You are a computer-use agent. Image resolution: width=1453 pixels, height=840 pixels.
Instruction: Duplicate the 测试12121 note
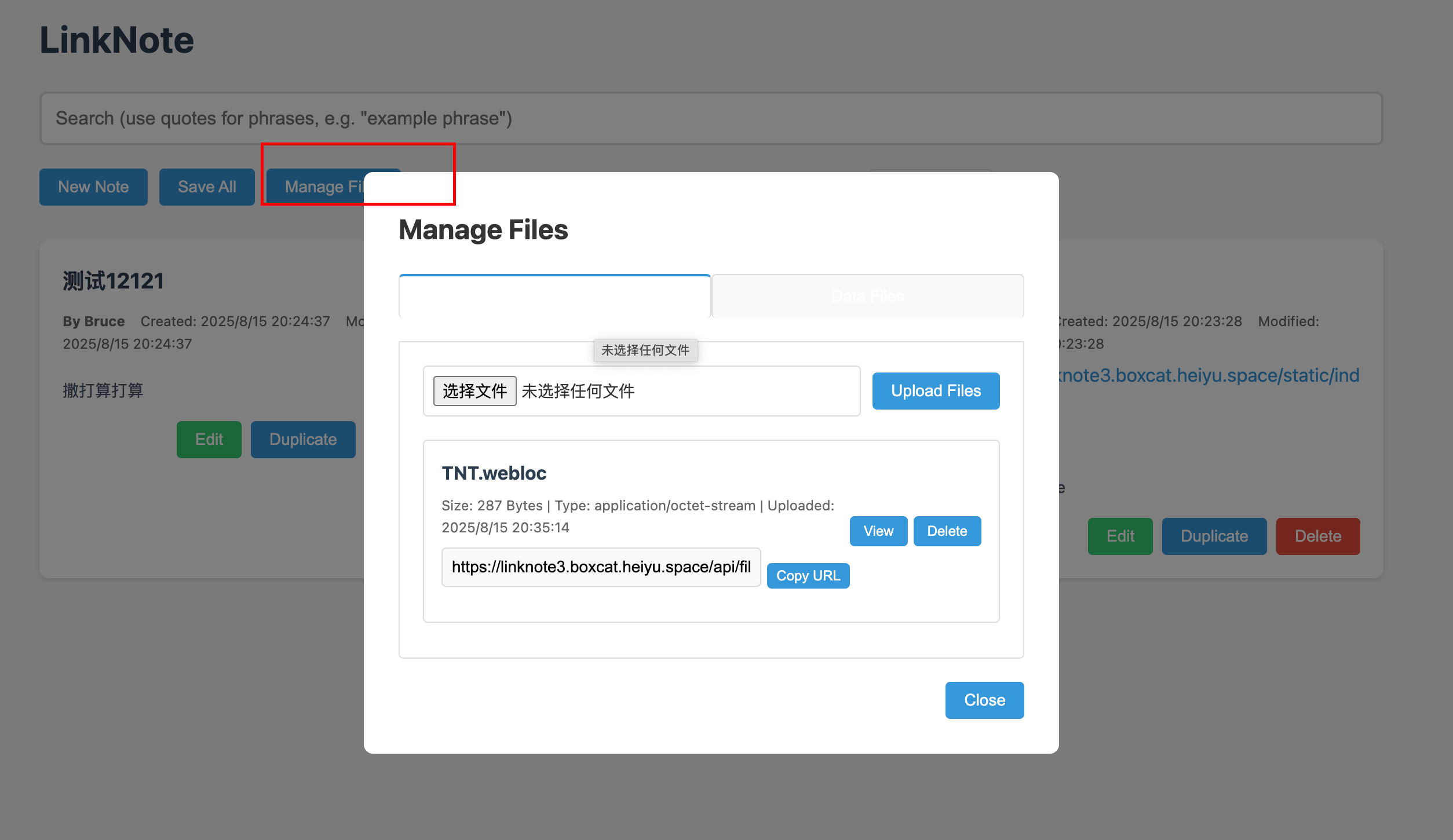tap(303, 440)
